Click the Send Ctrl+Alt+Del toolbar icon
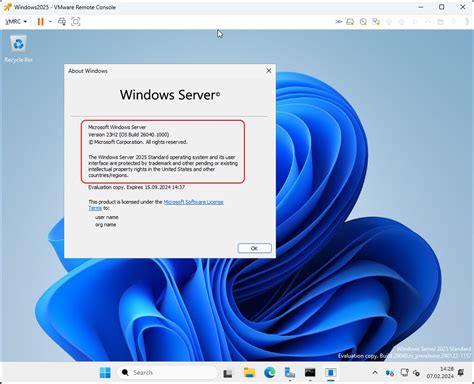474x384 pixels. click(x=62, y=22)
